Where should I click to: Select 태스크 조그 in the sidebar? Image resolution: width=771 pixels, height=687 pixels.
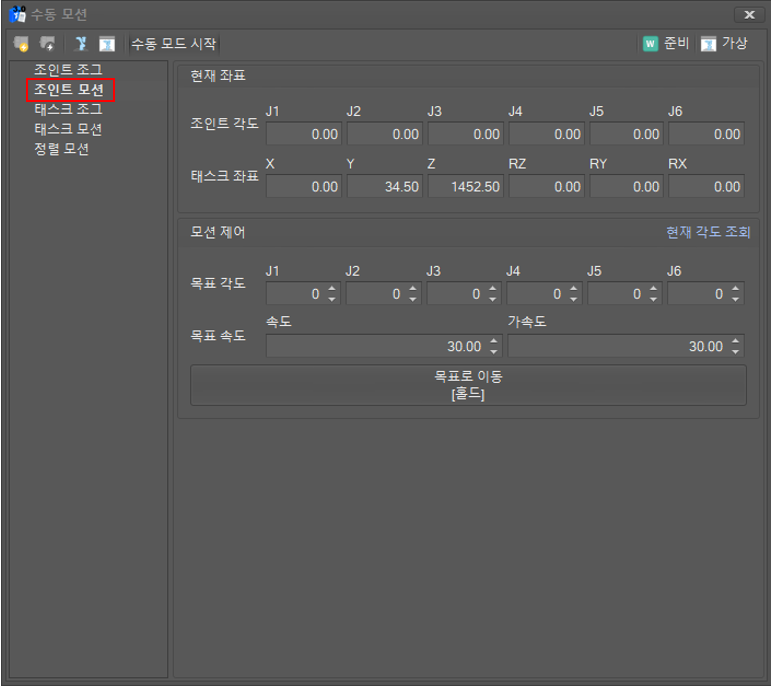(x=68, y=109)
